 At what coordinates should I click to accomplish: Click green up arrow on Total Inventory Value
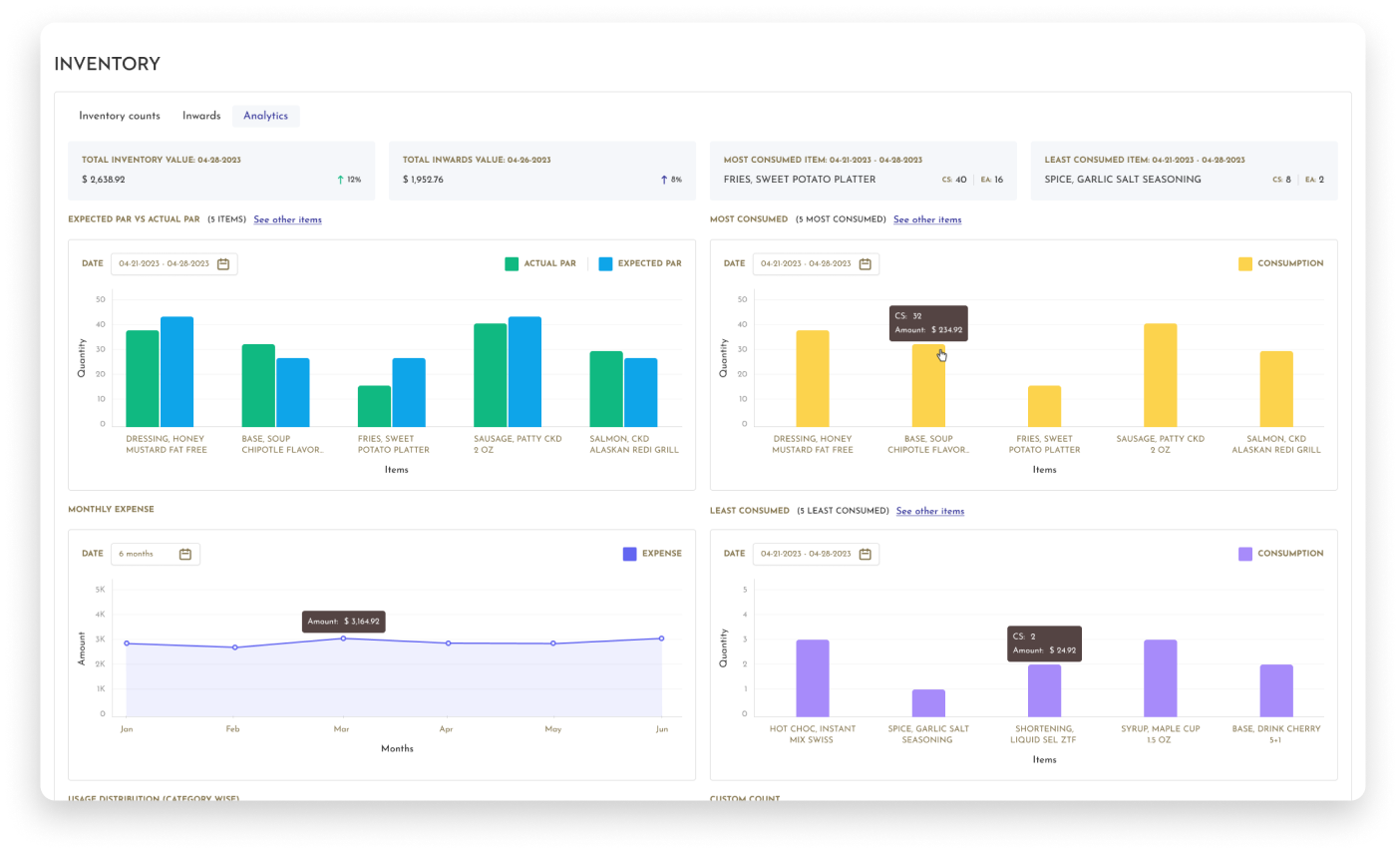(x=340, y=180)
